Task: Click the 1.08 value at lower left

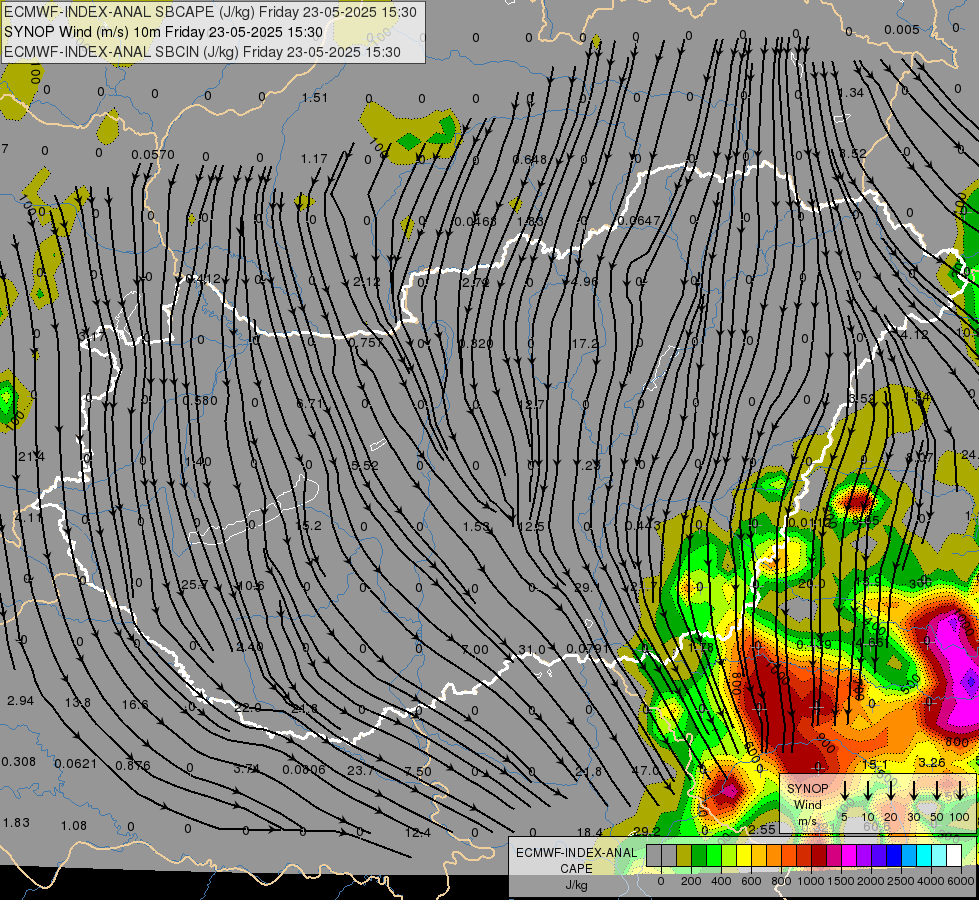Action: (x=74, y=826)
